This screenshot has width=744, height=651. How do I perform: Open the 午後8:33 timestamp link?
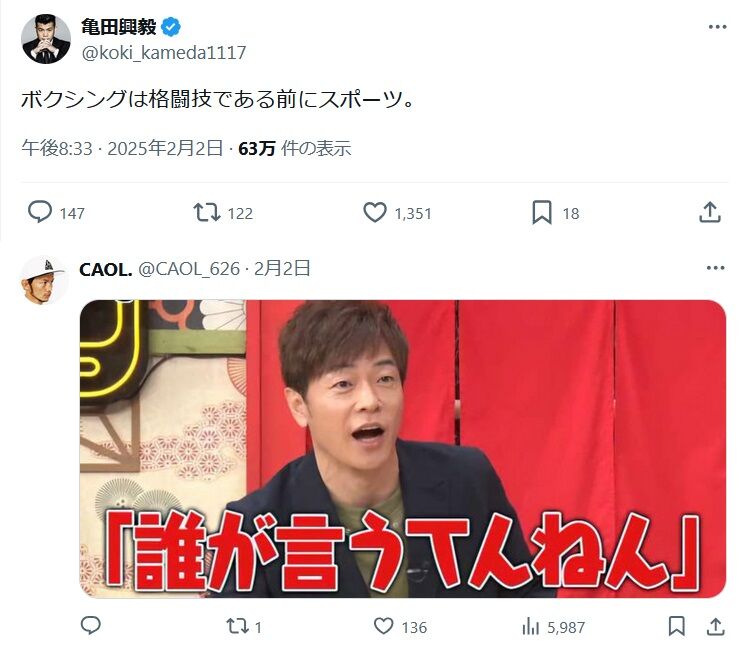tap(56, 149)
